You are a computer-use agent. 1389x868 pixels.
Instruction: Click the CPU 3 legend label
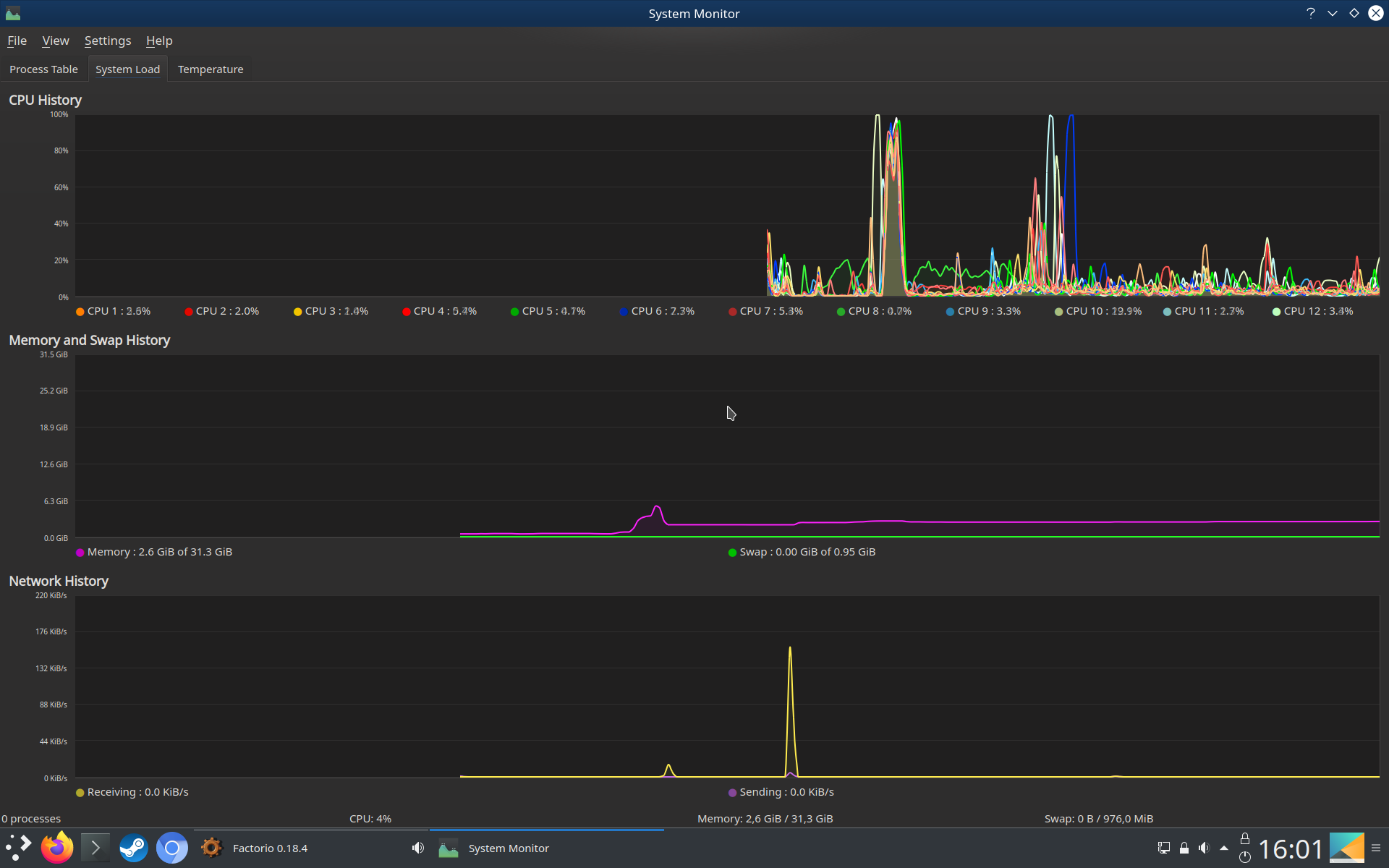pyautogui.click(x=336, y=311)
